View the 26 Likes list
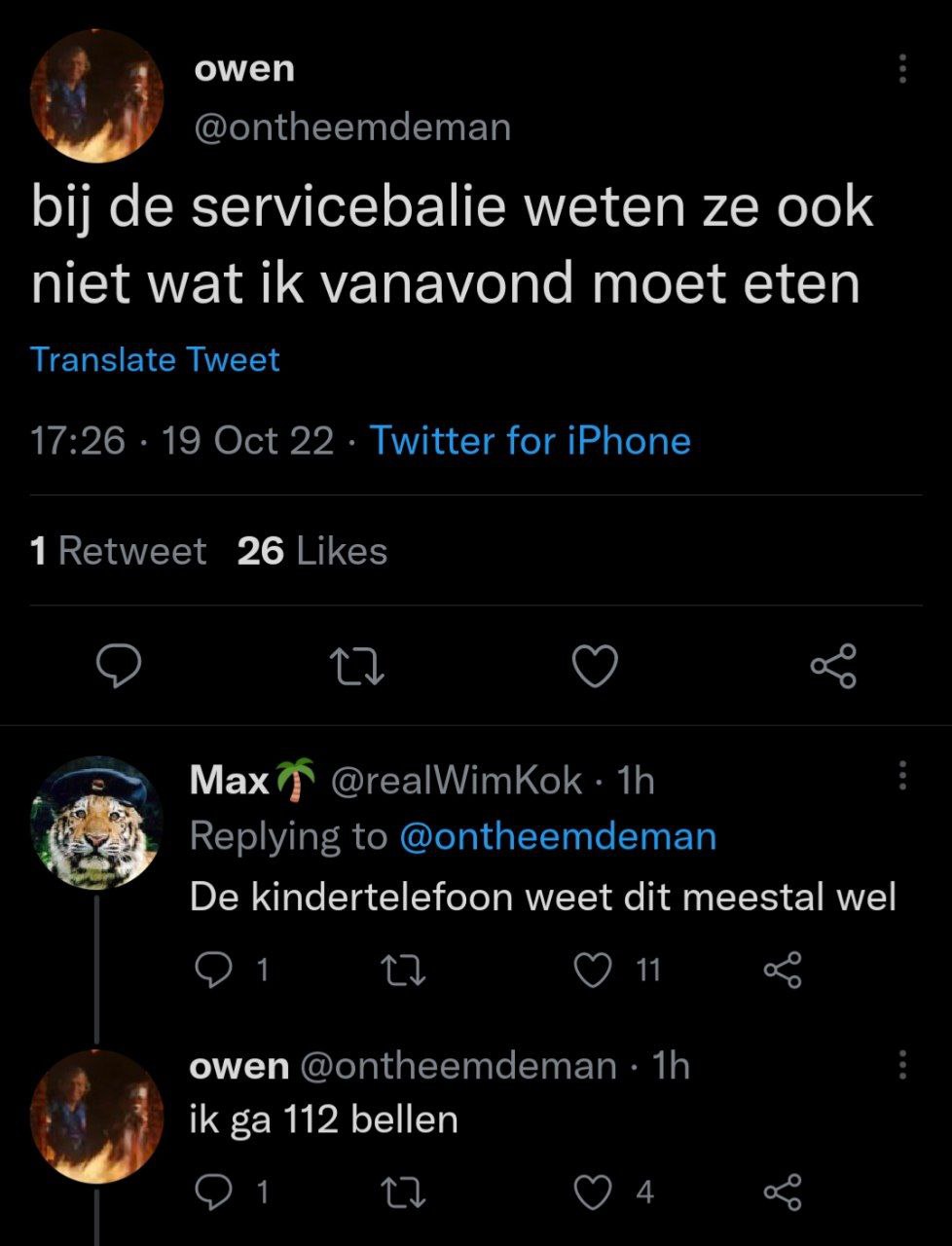 pyautogui.click(x=311, y=552)
